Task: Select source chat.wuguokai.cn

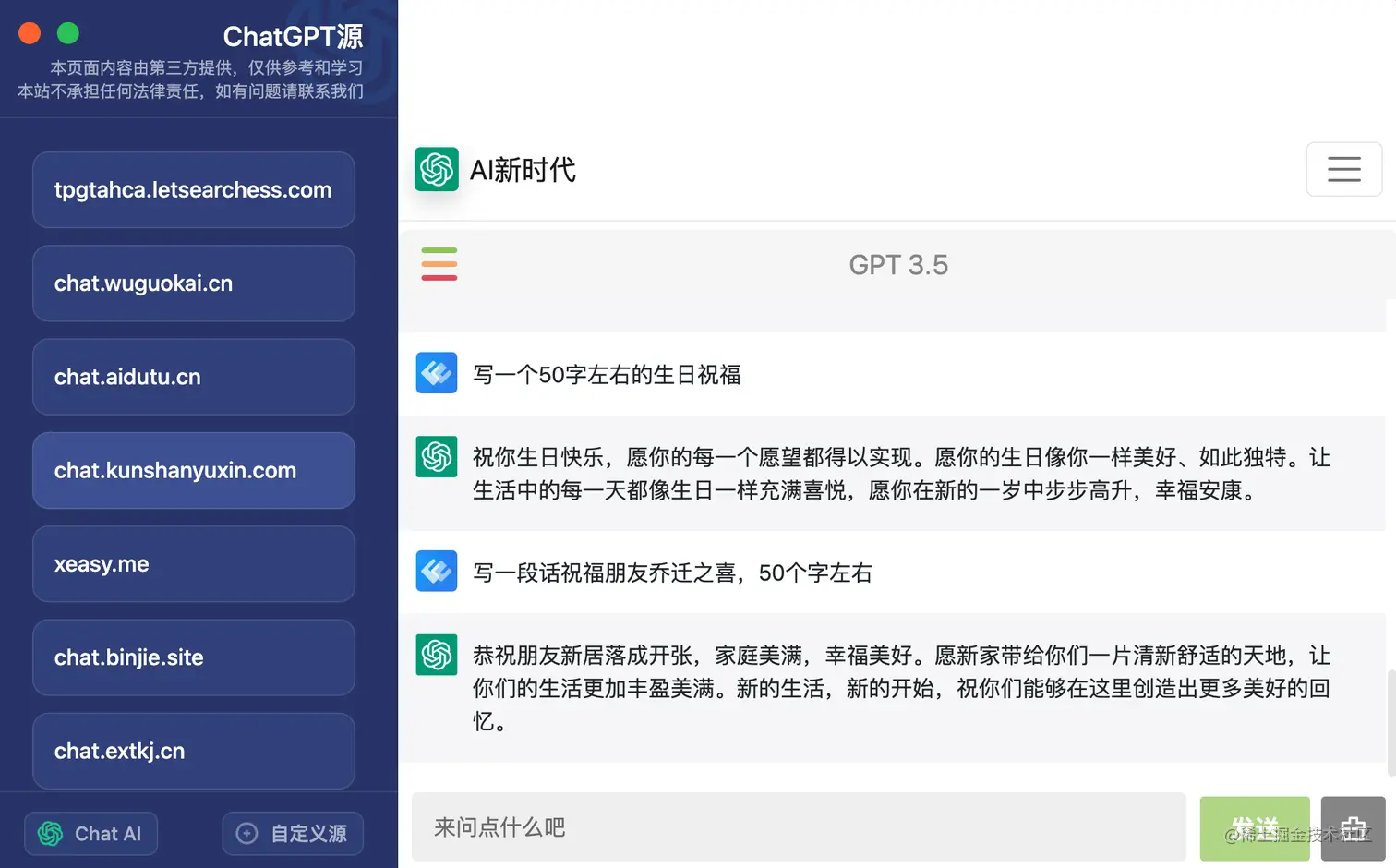Action: (x=194, y=283)
